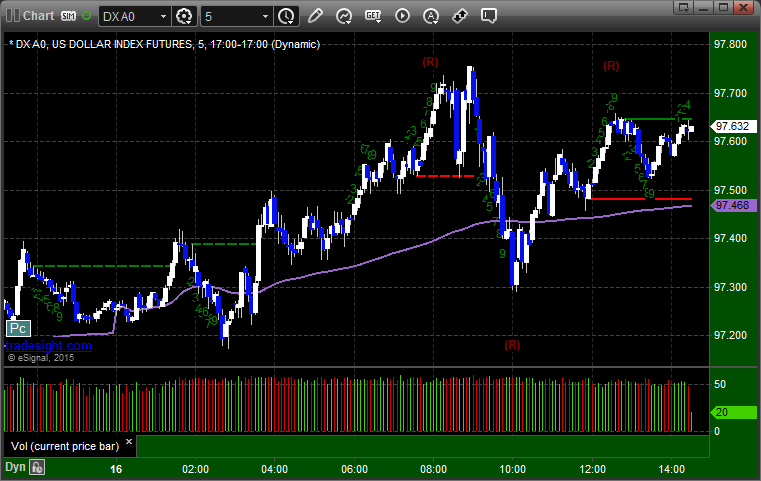Click the Chart window title label

(x=39, y=16)
